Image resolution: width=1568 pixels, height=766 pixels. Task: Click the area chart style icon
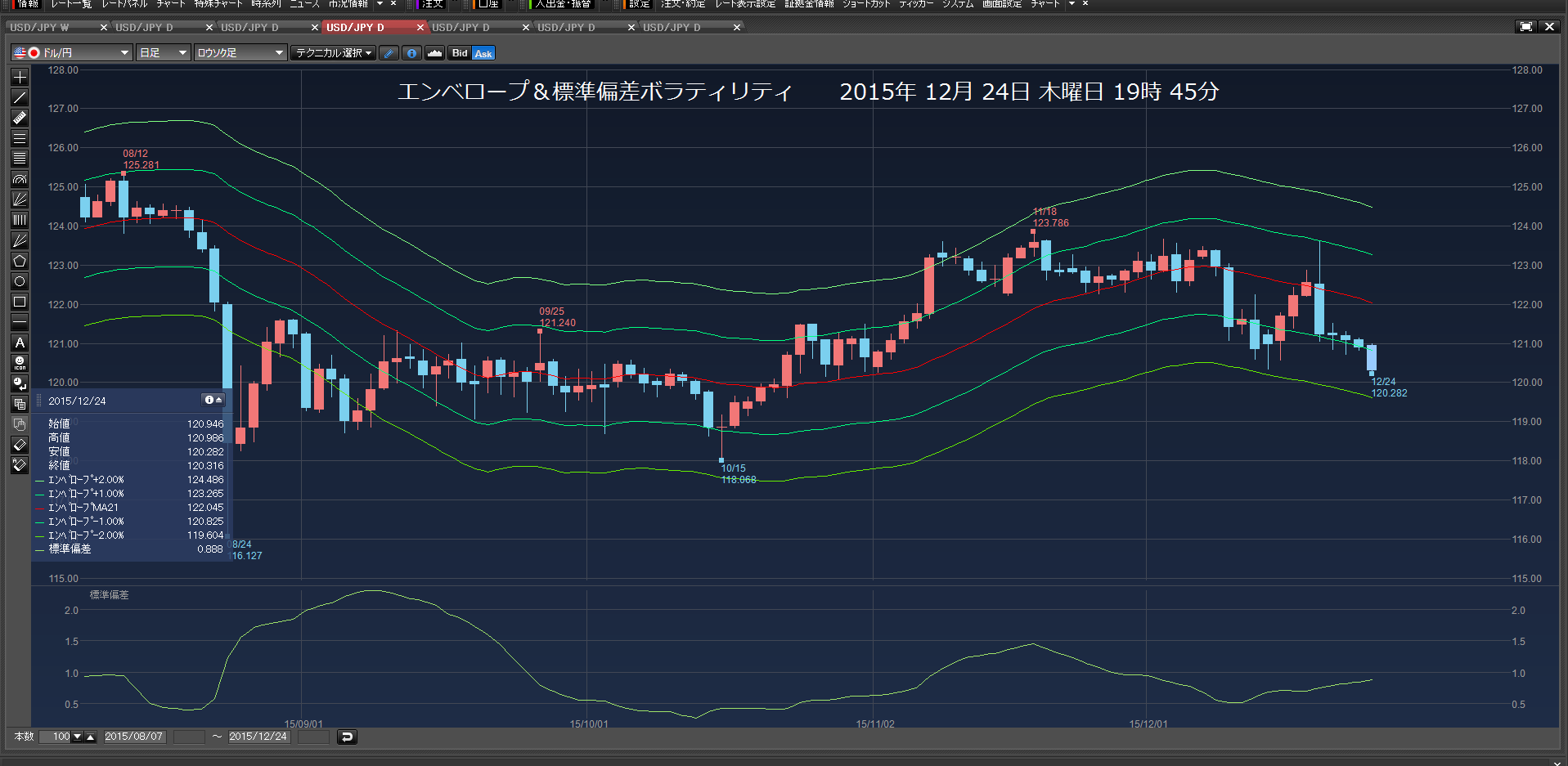point(434,53)
